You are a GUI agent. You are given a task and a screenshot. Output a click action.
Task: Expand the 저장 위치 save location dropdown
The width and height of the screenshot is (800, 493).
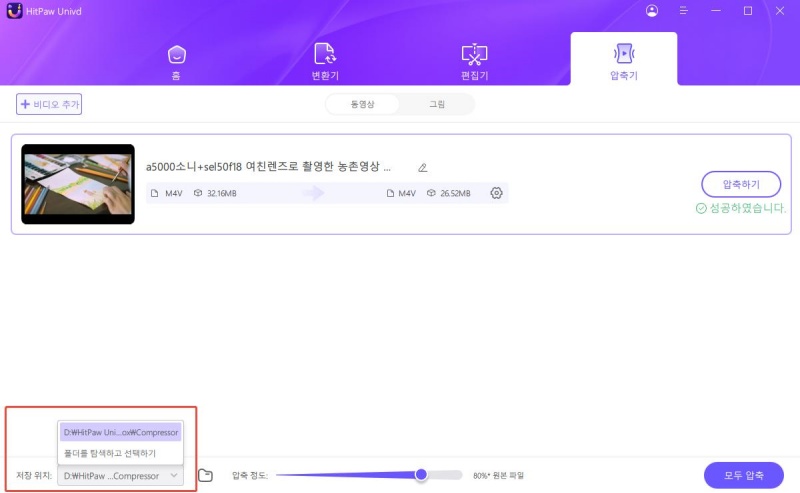(x=120, y=476)
